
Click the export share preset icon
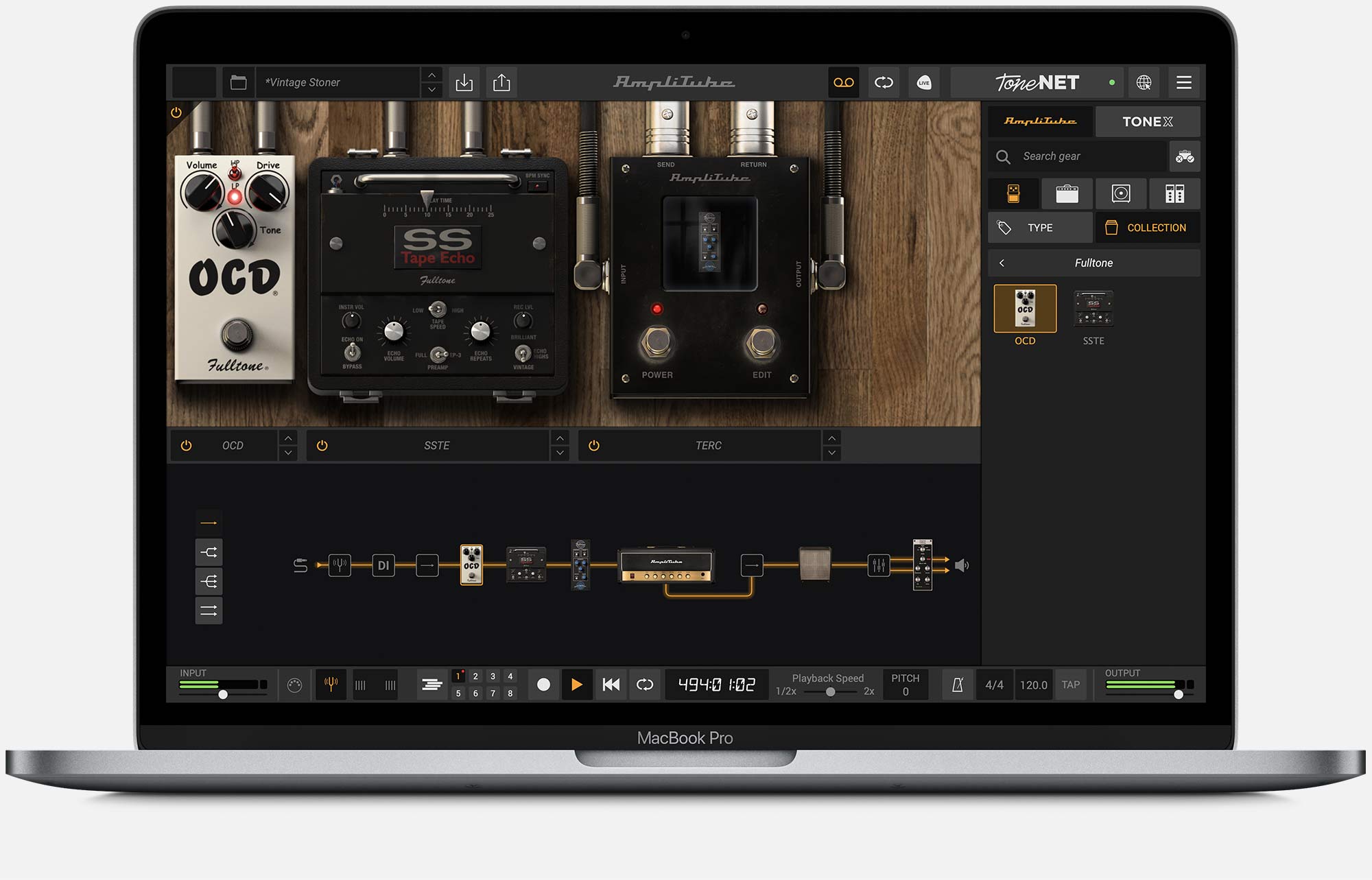(x=501, y=82)
